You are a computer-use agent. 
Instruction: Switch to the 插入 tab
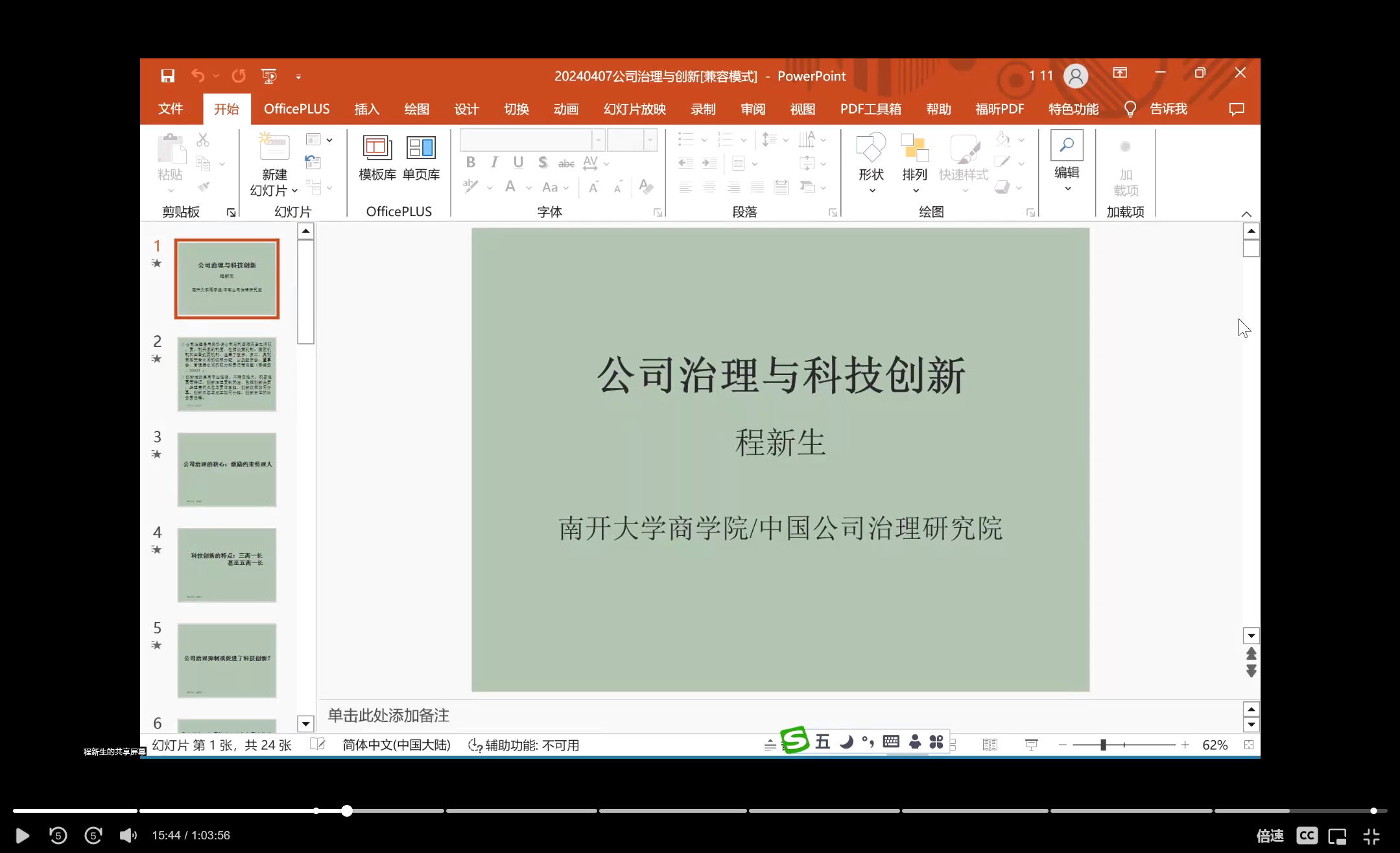[366, 109]
